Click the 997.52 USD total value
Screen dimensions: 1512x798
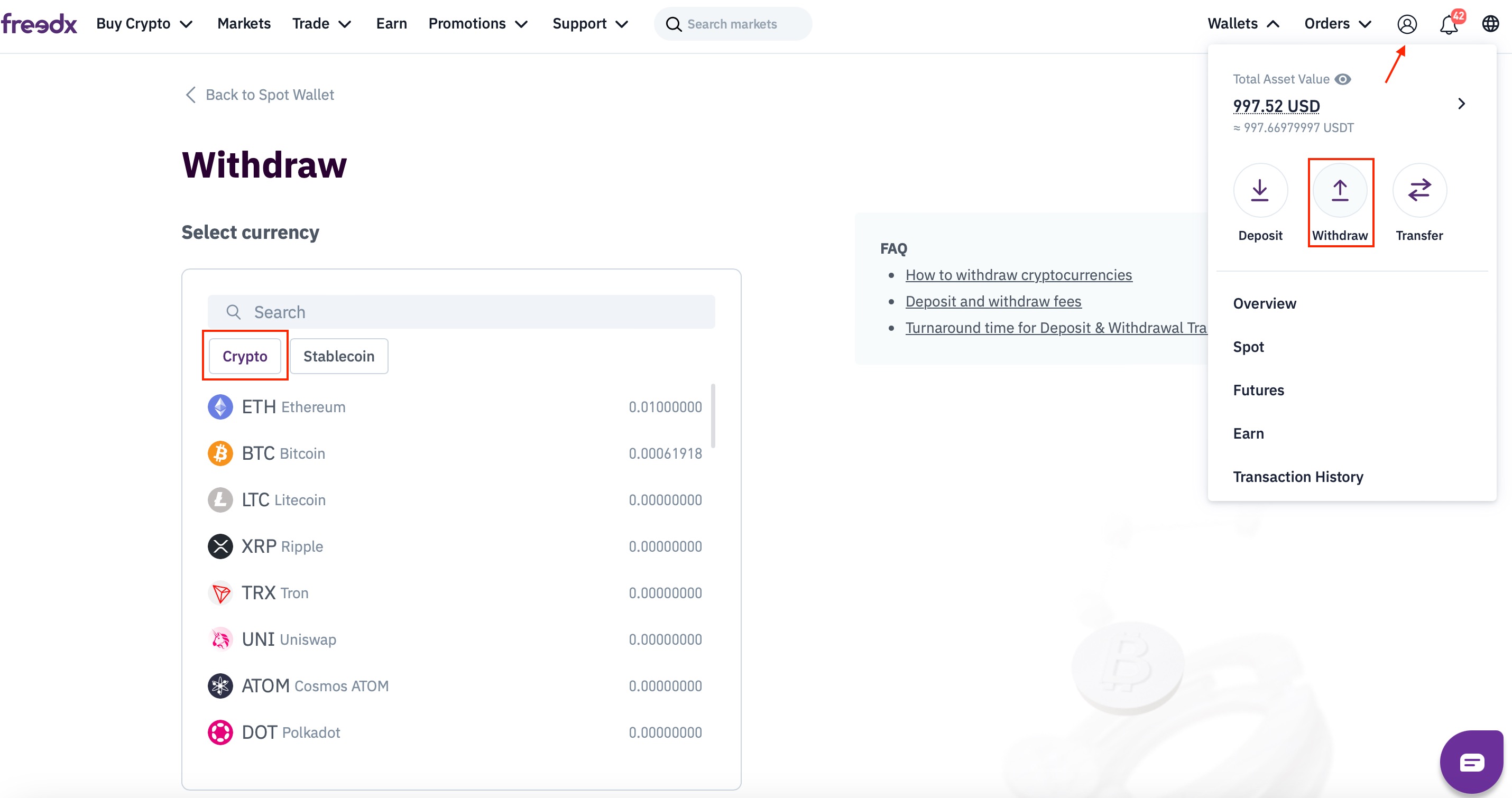coord(1276,106)
